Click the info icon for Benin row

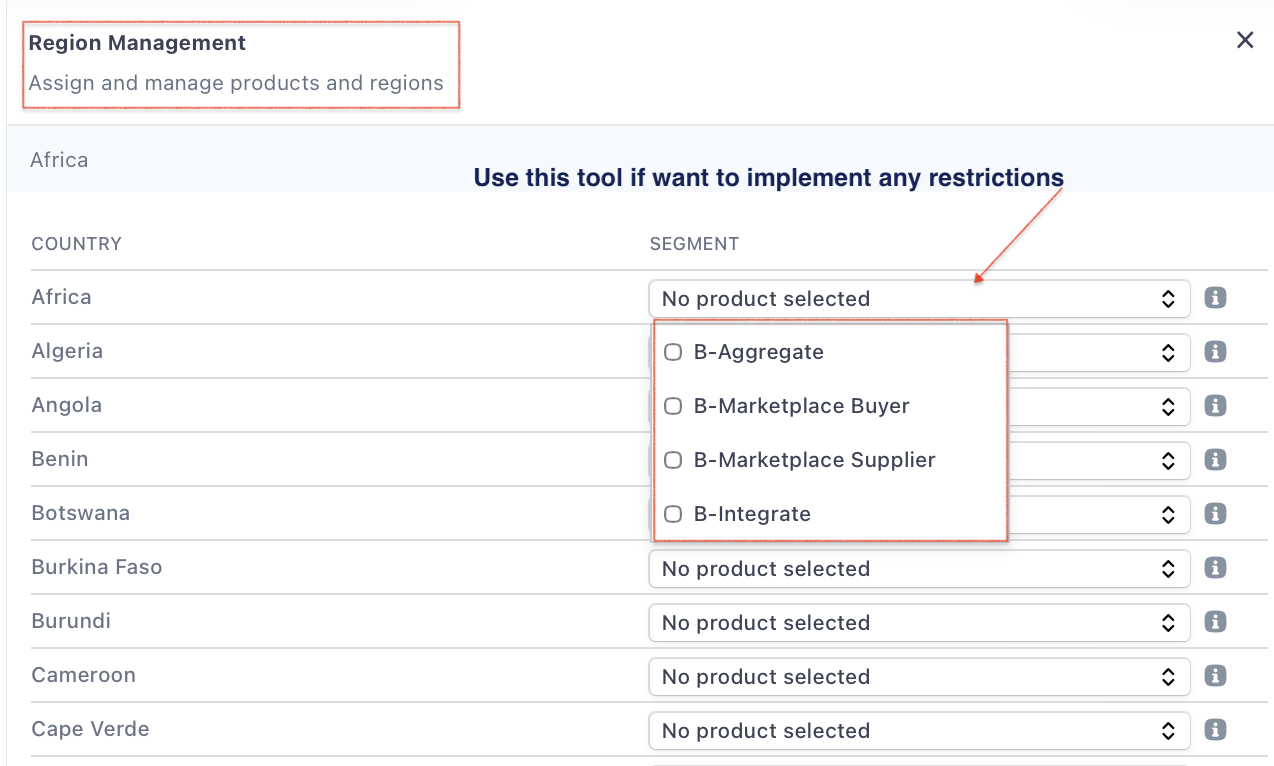pos(1215,460)
